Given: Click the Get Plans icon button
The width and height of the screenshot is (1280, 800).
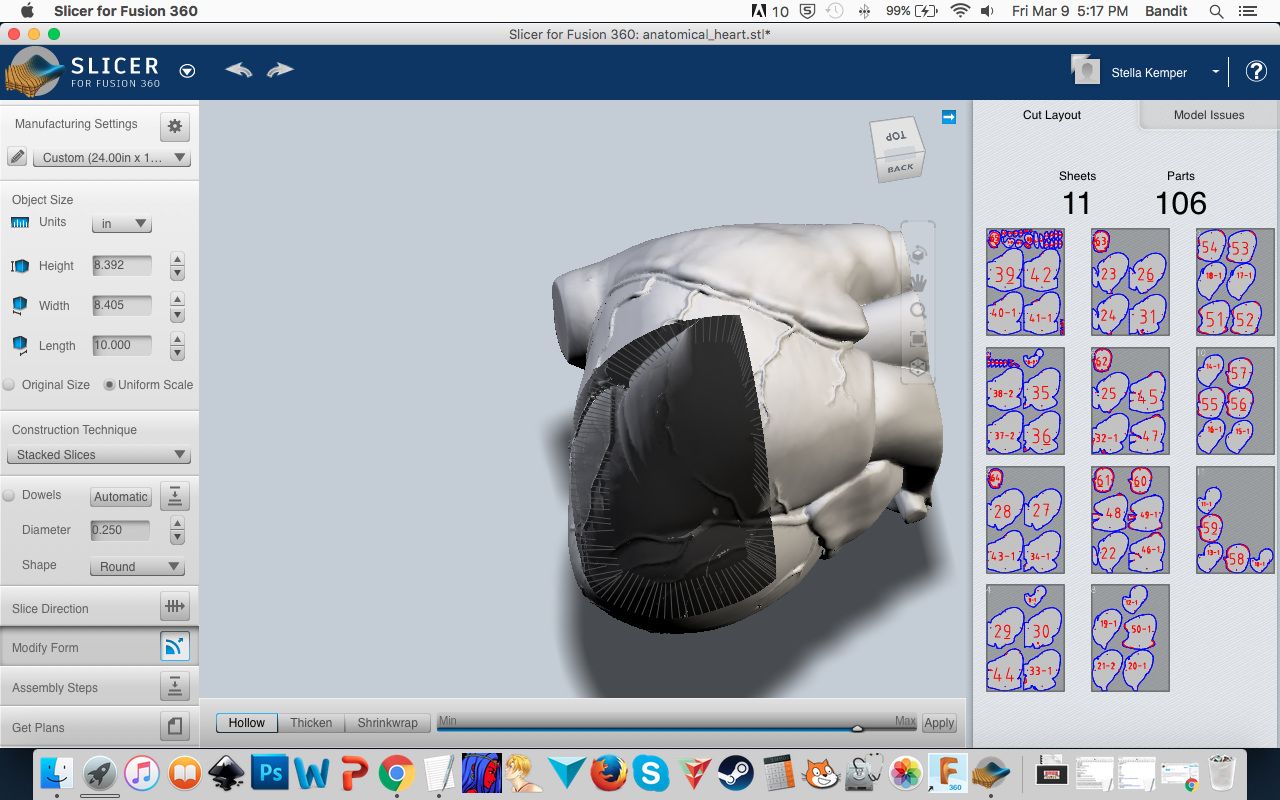Looking at the screenshot, I should pos(175,726).
